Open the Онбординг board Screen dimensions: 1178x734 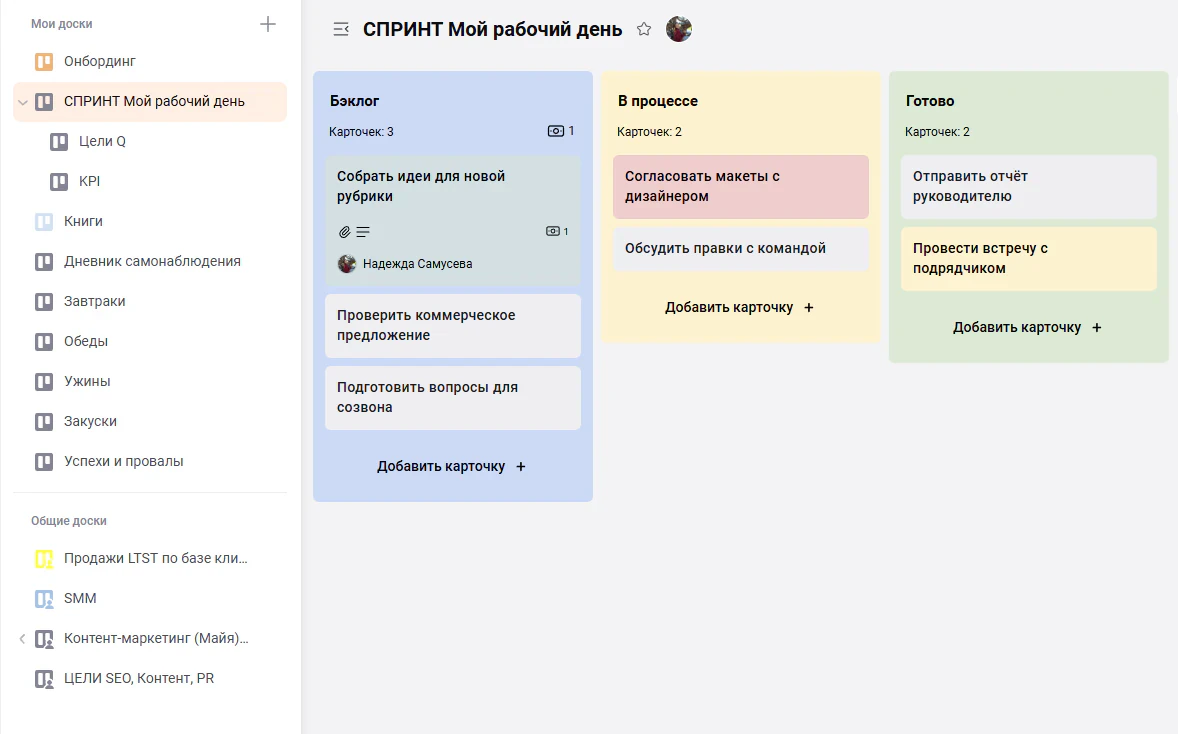100,62
